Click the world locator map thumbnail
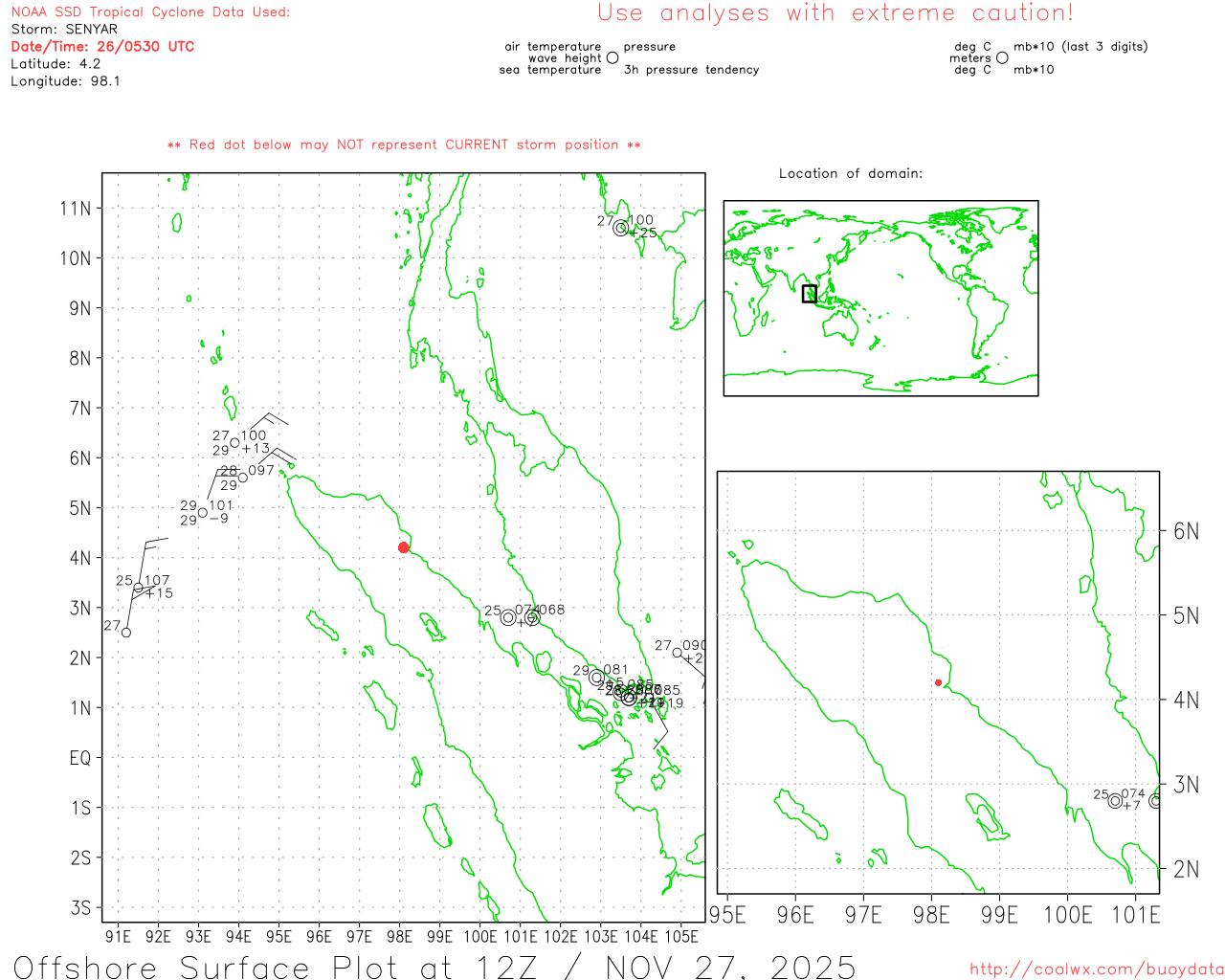 880,299
